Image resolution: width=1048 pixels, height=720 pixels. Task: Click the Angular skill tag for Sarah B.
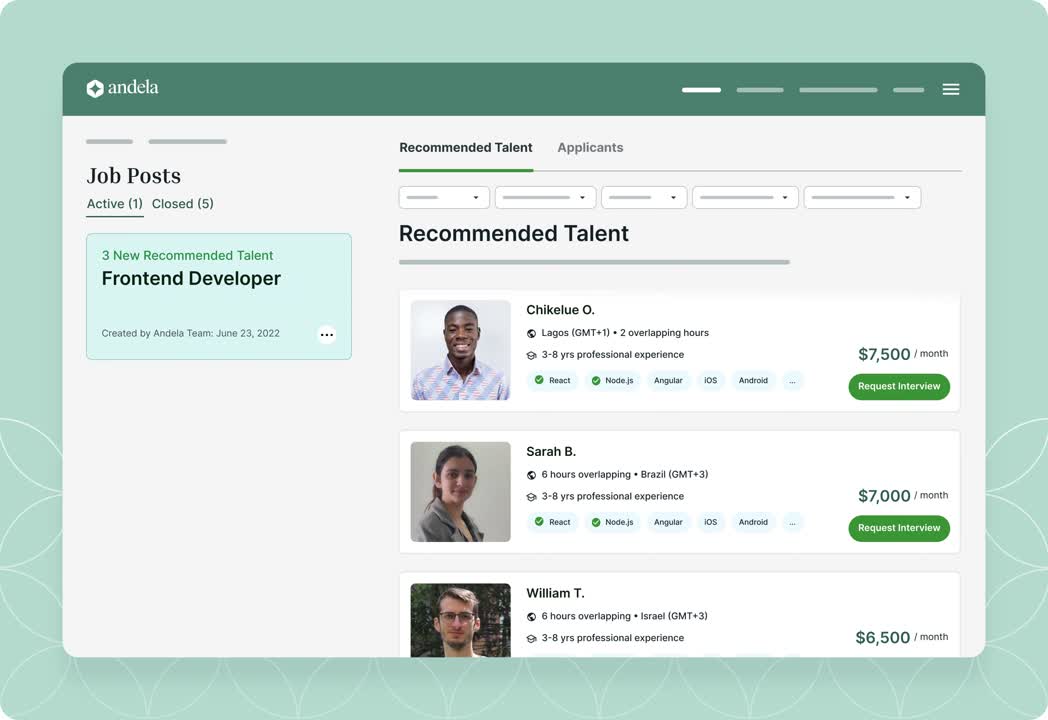668,522
